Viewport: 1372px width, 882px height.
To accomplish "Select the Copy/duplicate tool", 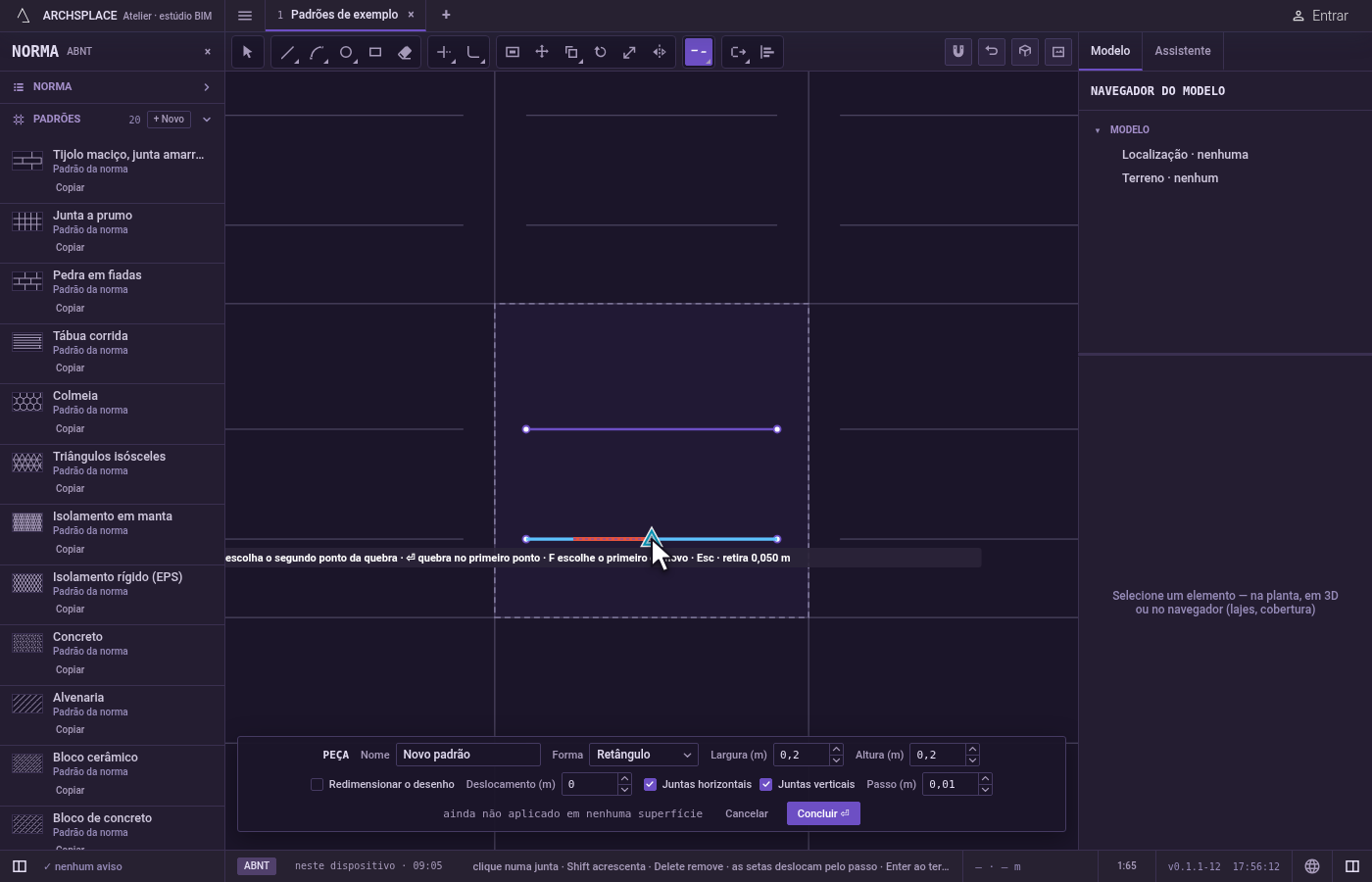I will [571, 52].
